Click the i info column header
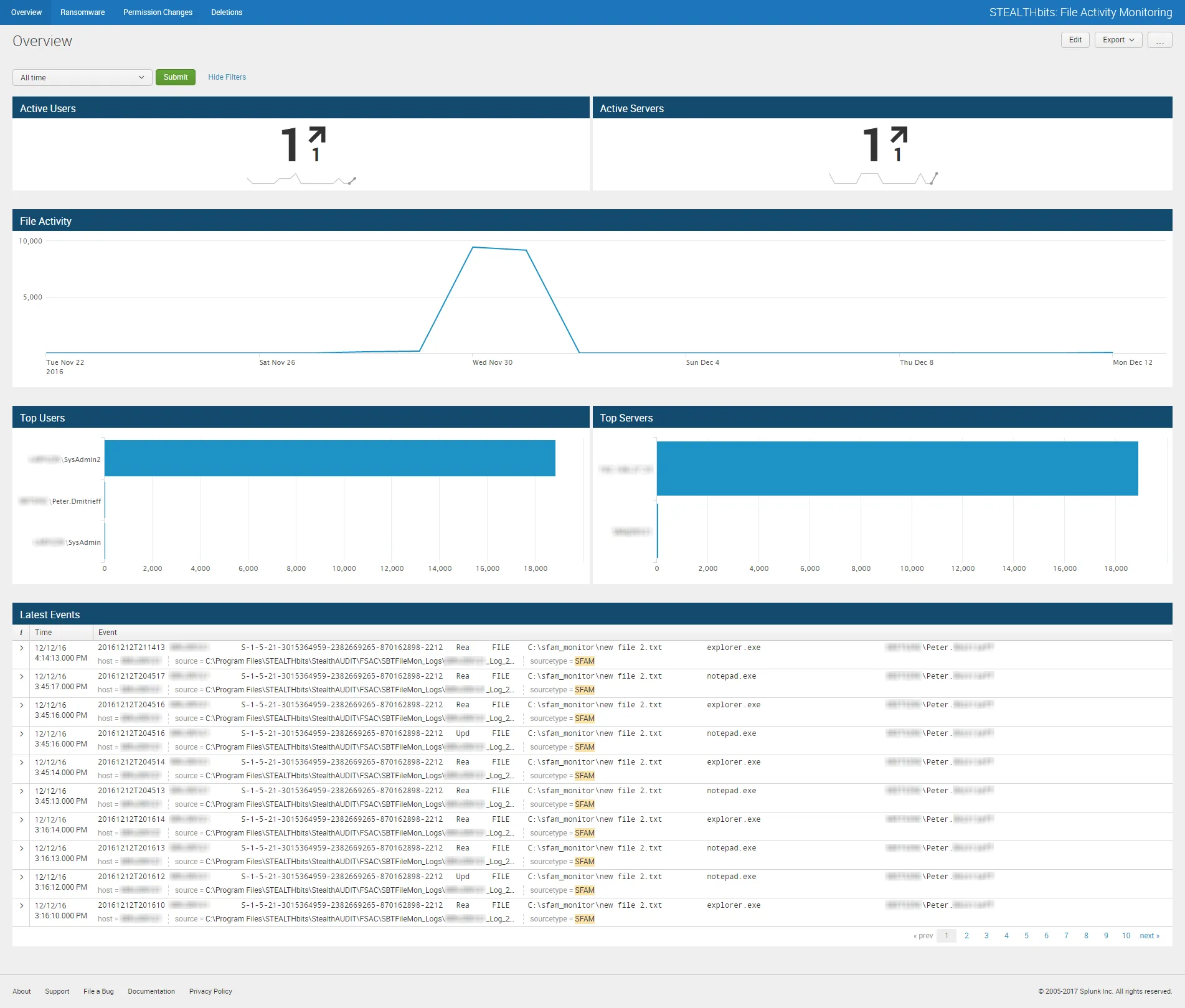Screen dimensions: 1185x1008 click(x=21, y=633)
